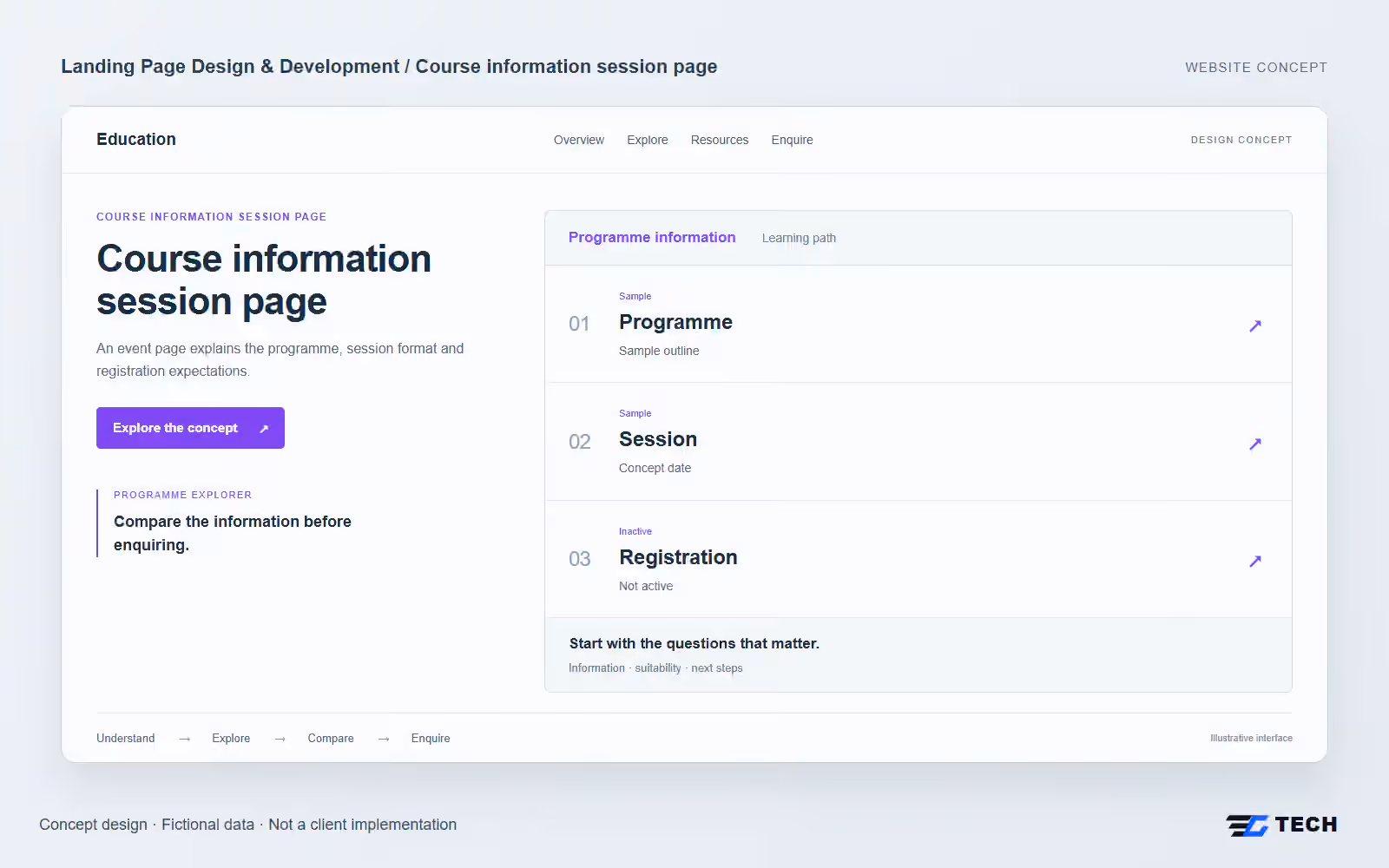Click the large Course information session page heading
Image resolution: width=1389 pixels, height=868 pixels.
(x=264, y=280)
